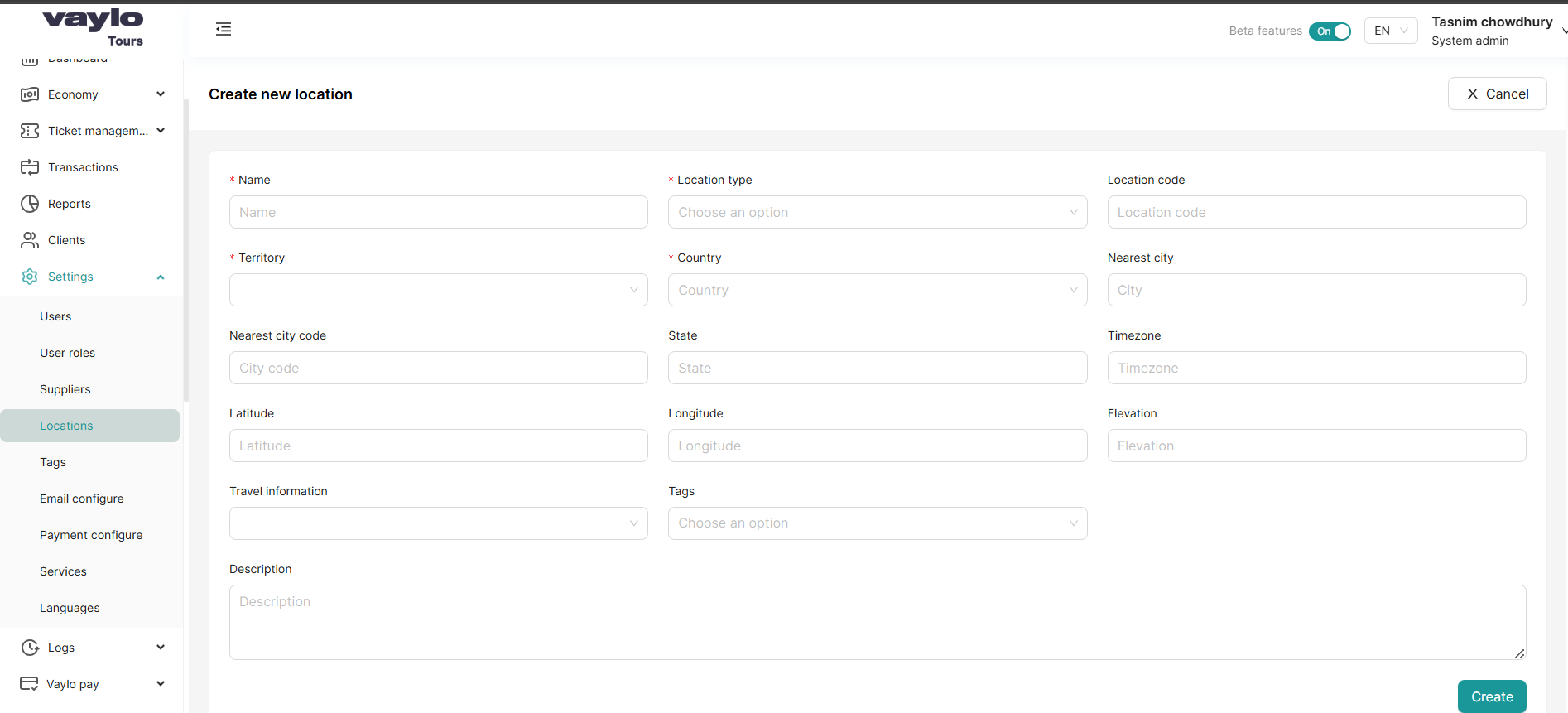Screen dimensions: 1568x713
Task: Expand the Tags dropdown in form
Action: [877, 523]
